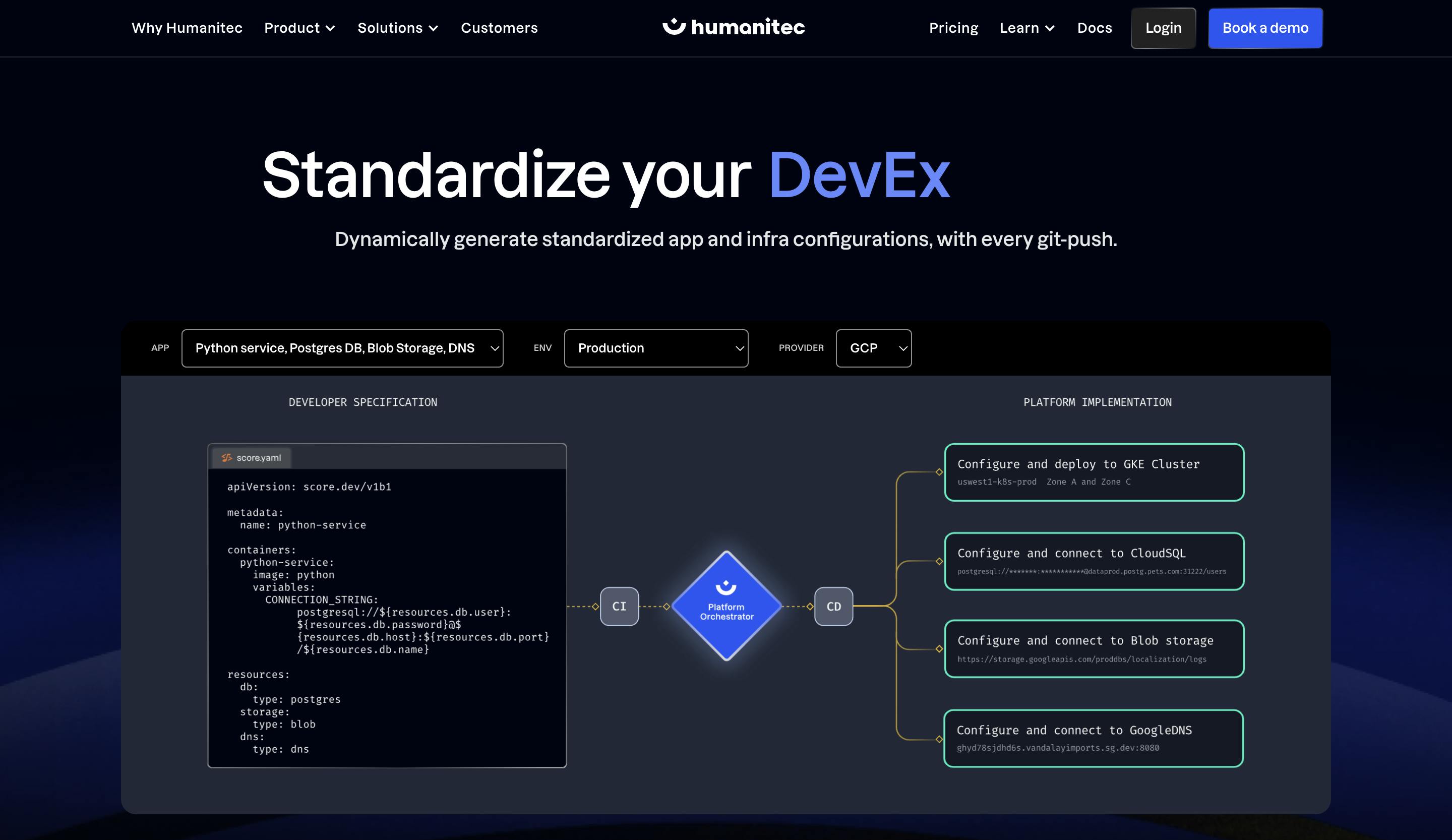This screenshot has width=1452, height=840.
Task: Click the Platform Orchestrator diamond icon
Action: 727,605
